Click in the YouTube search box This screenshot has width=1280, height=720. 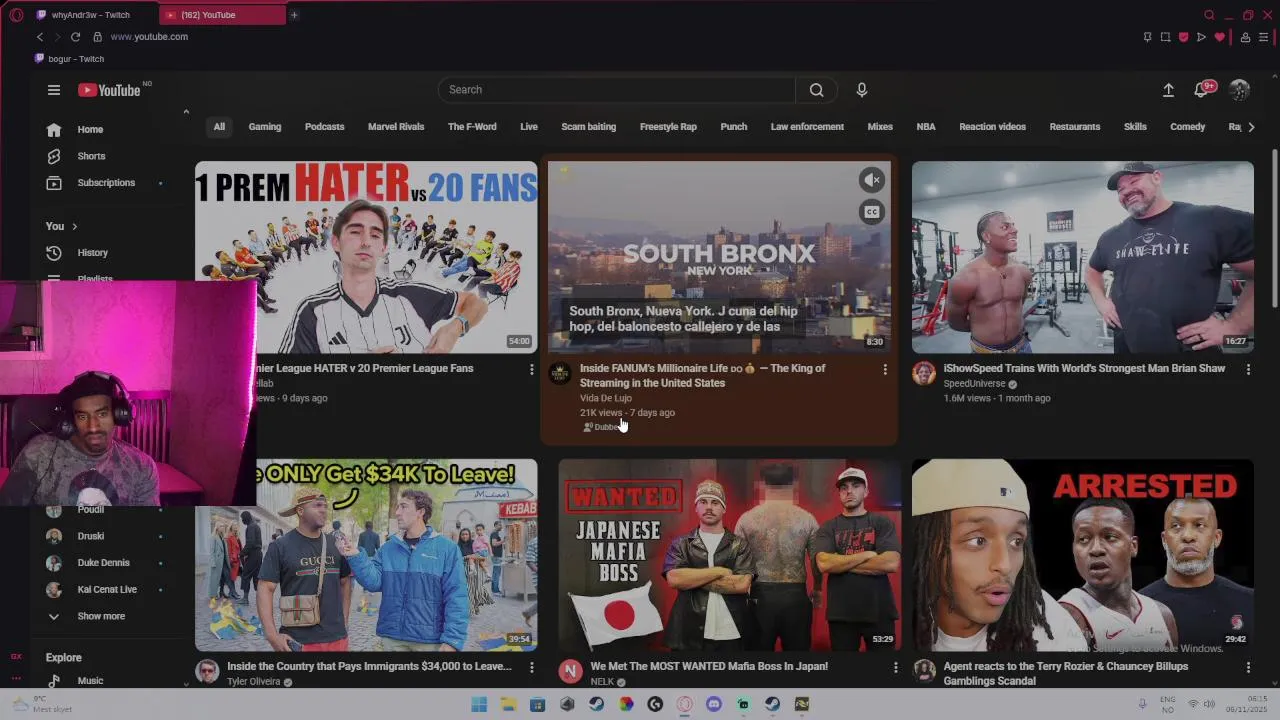coord(616,90)
